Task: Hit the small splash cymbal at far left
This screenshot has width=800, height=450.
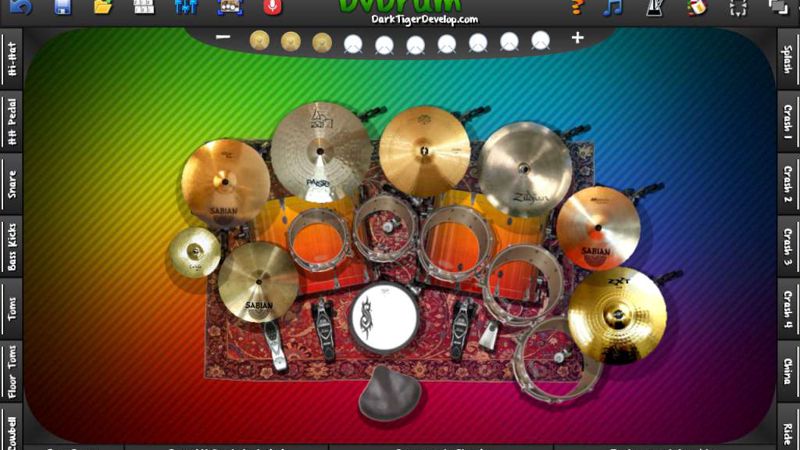Action: [194, 252]
